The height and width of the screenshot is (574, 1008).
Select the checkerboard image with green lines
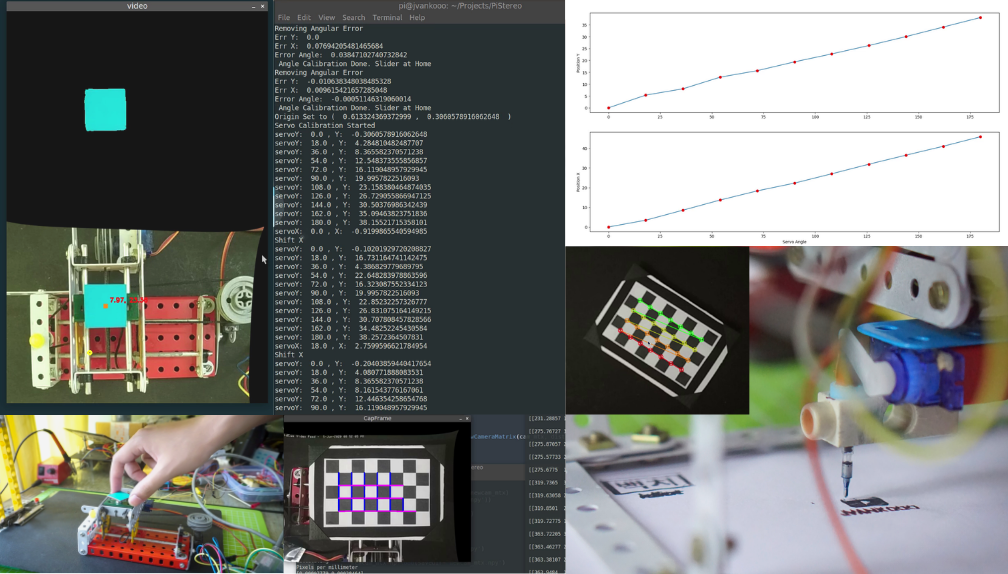click(x=657, y=330)
